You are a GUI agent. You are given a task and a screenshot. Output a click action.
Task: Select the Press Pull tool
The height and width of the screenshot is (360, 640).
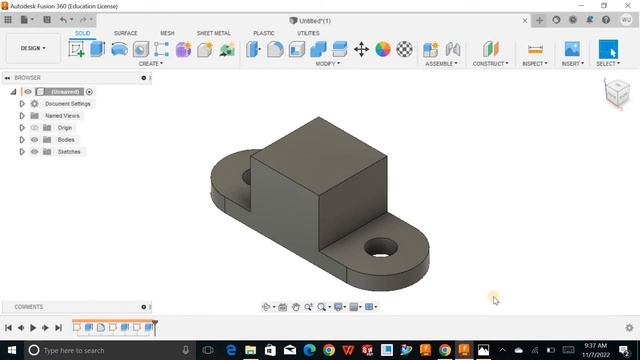coord(253,49)
